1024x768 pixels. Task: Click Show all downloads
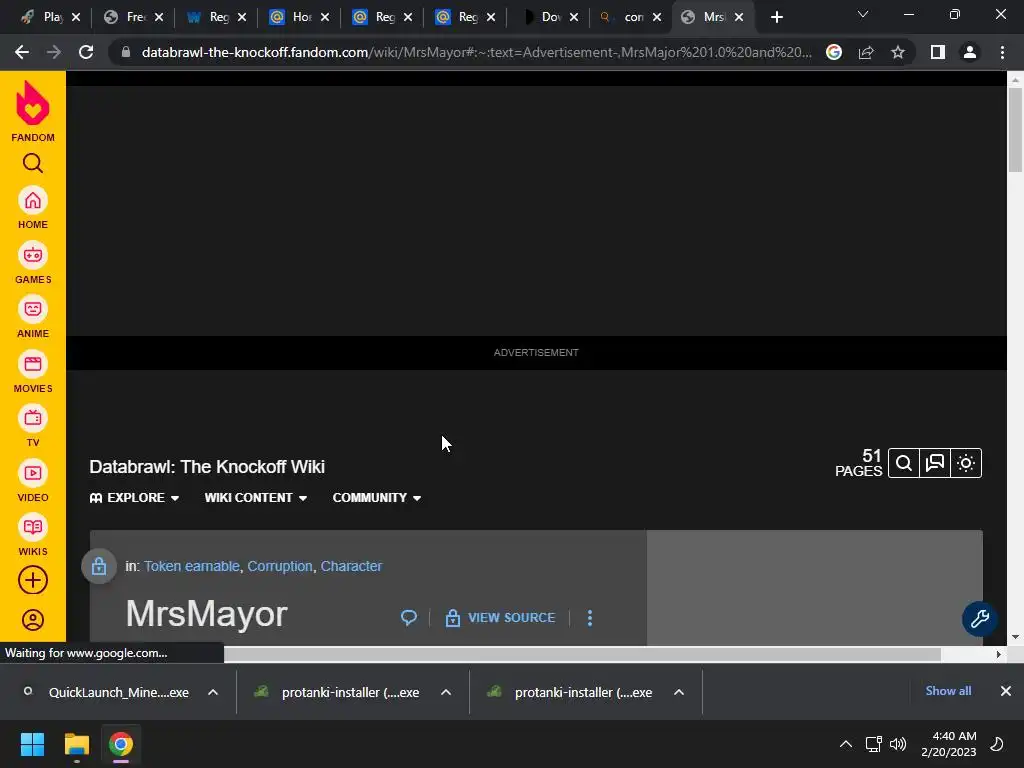coord(948,691)
